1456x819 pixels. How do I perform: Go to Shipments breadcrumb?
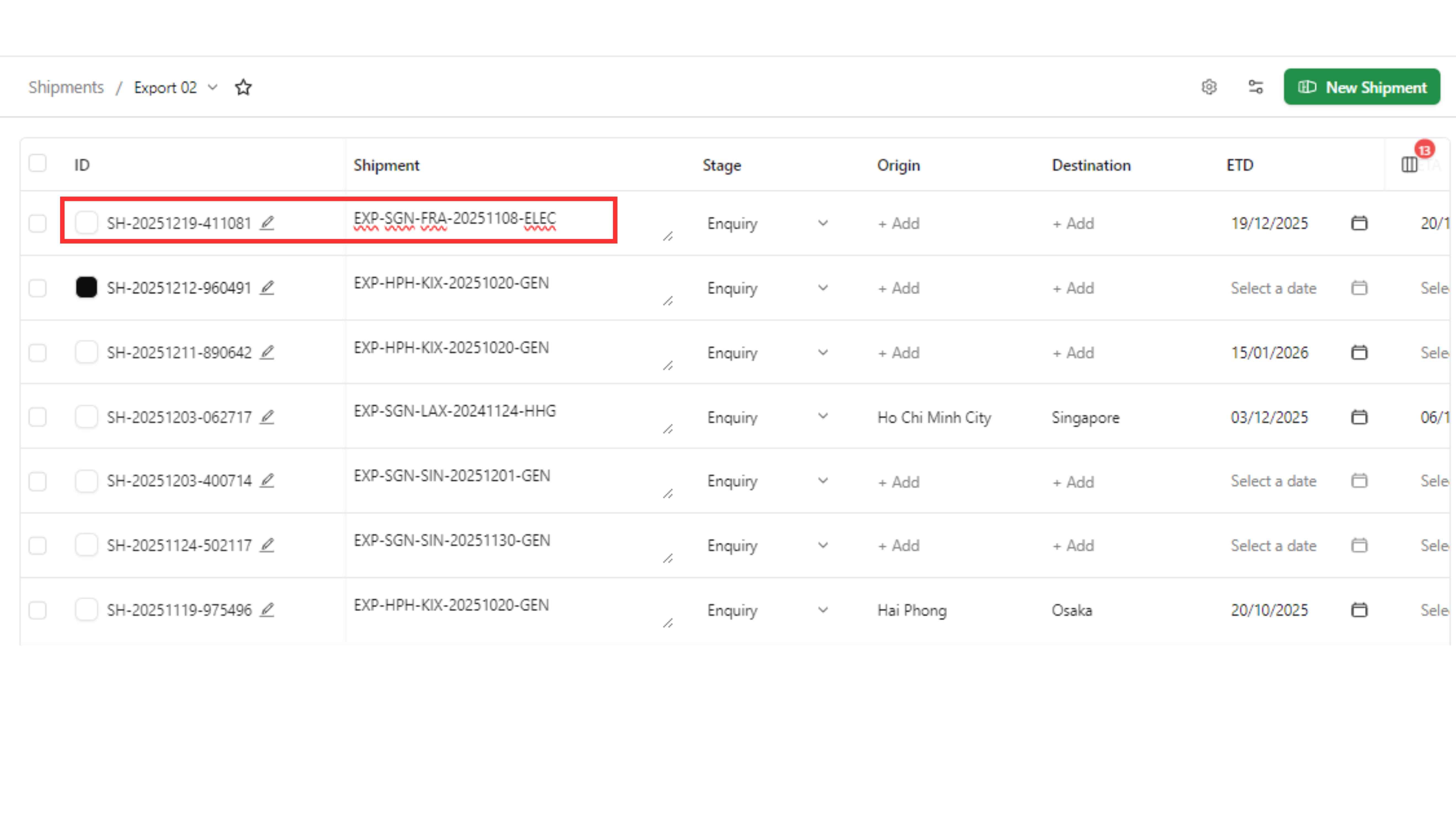[66, 87]
